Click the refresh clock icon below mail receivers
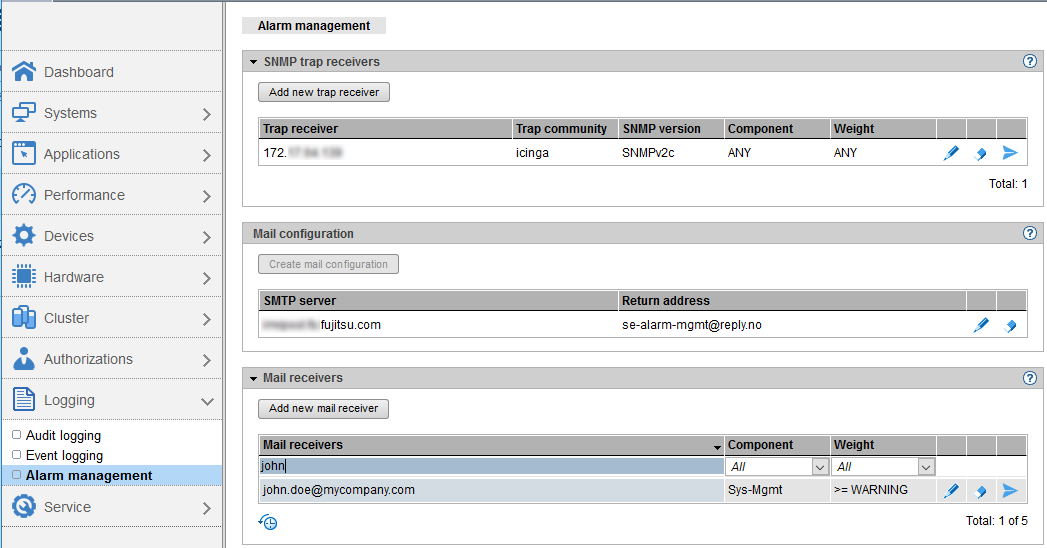Image resolution: width=1047 pixels, height=548 pixels. 267,522
